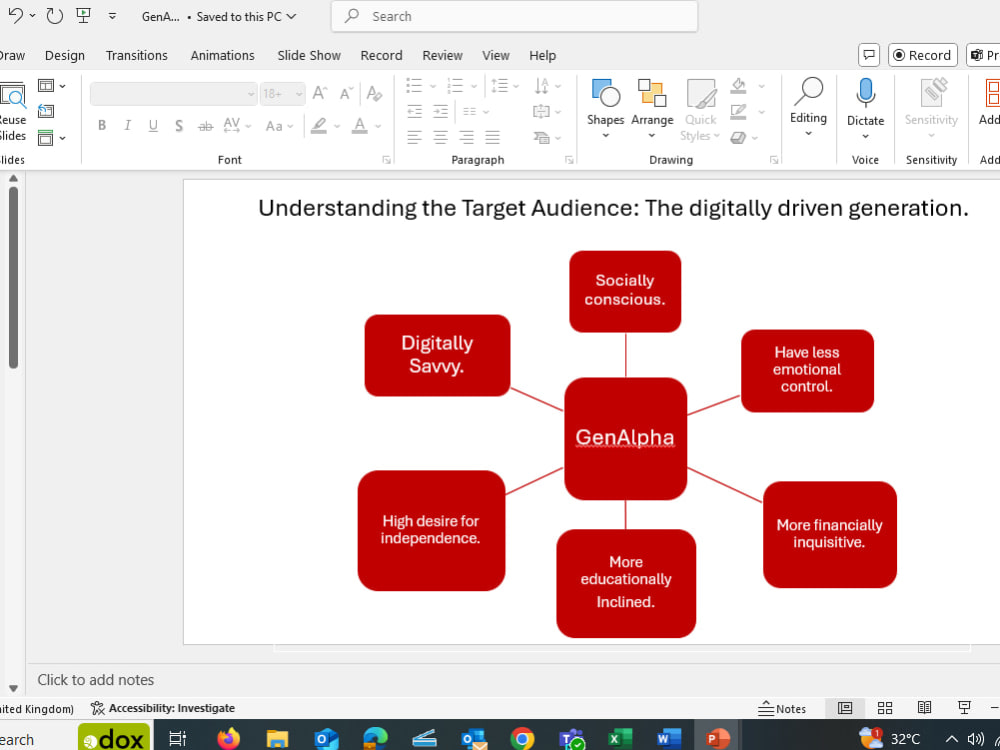This screenshot has height=750, width=1000.
Task: Switch to Slide Sorter view
Action: click(x=885, y=708)
